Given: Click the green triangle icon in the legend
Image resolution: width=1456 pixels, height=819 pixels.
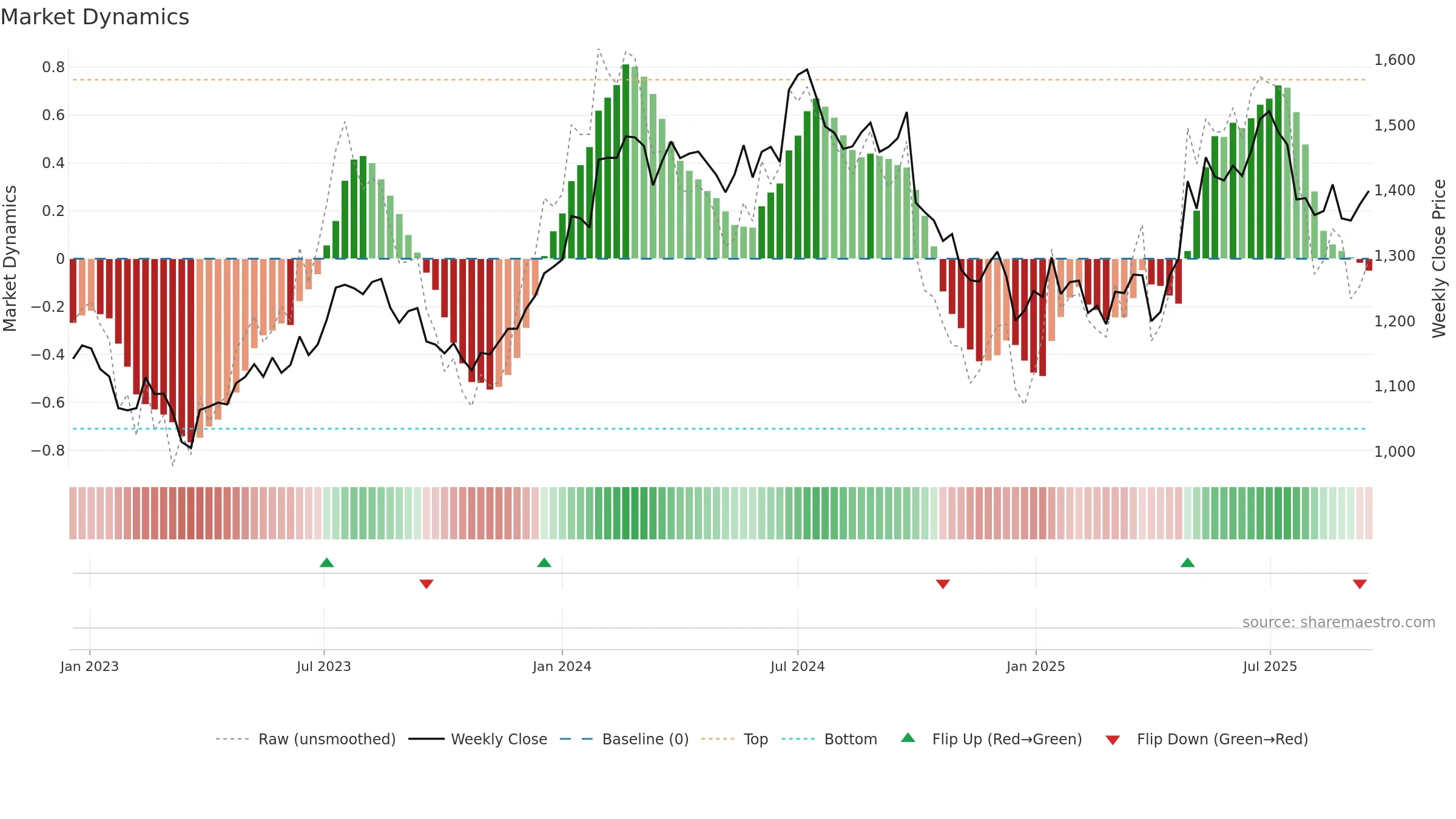Looking at the screenshot, I should tap(908, 738).
